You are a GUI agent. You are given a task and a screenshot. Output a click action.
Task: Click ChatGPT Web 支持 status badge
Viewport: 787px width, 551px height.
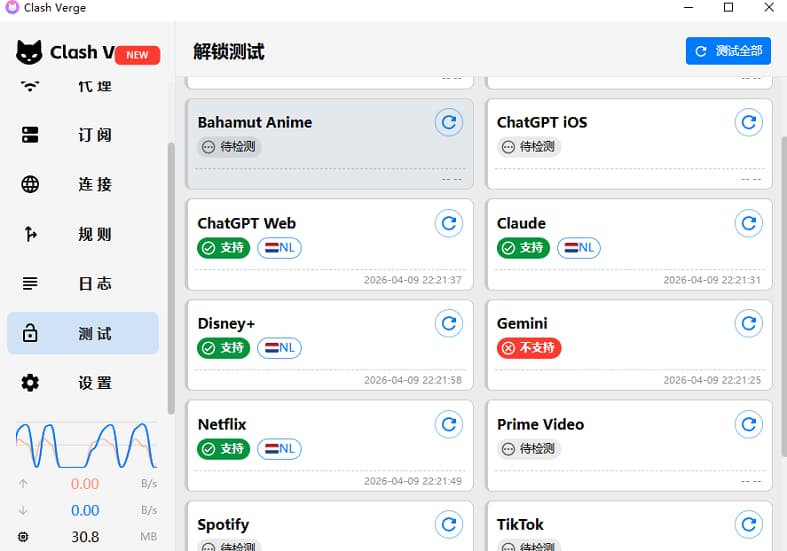pos(223,247)
